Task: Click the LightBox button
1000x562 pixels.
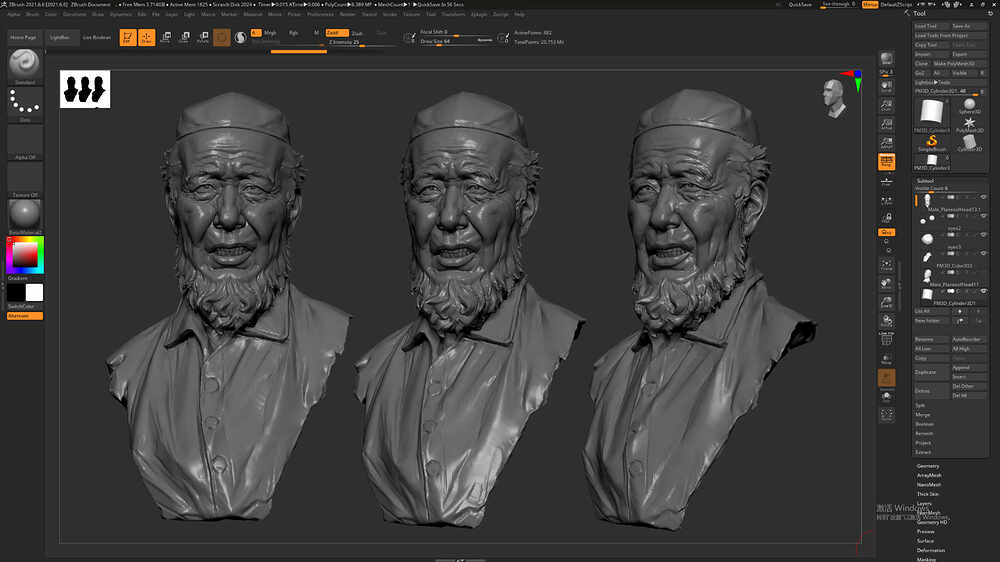Action: [61, 38]
